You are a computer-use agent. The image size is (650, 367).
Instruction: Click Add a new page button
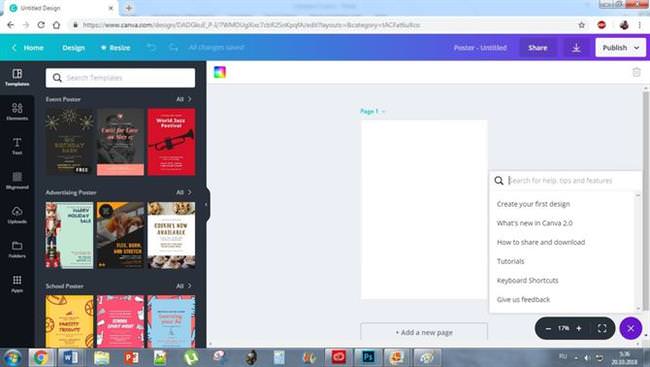[424, 332]
